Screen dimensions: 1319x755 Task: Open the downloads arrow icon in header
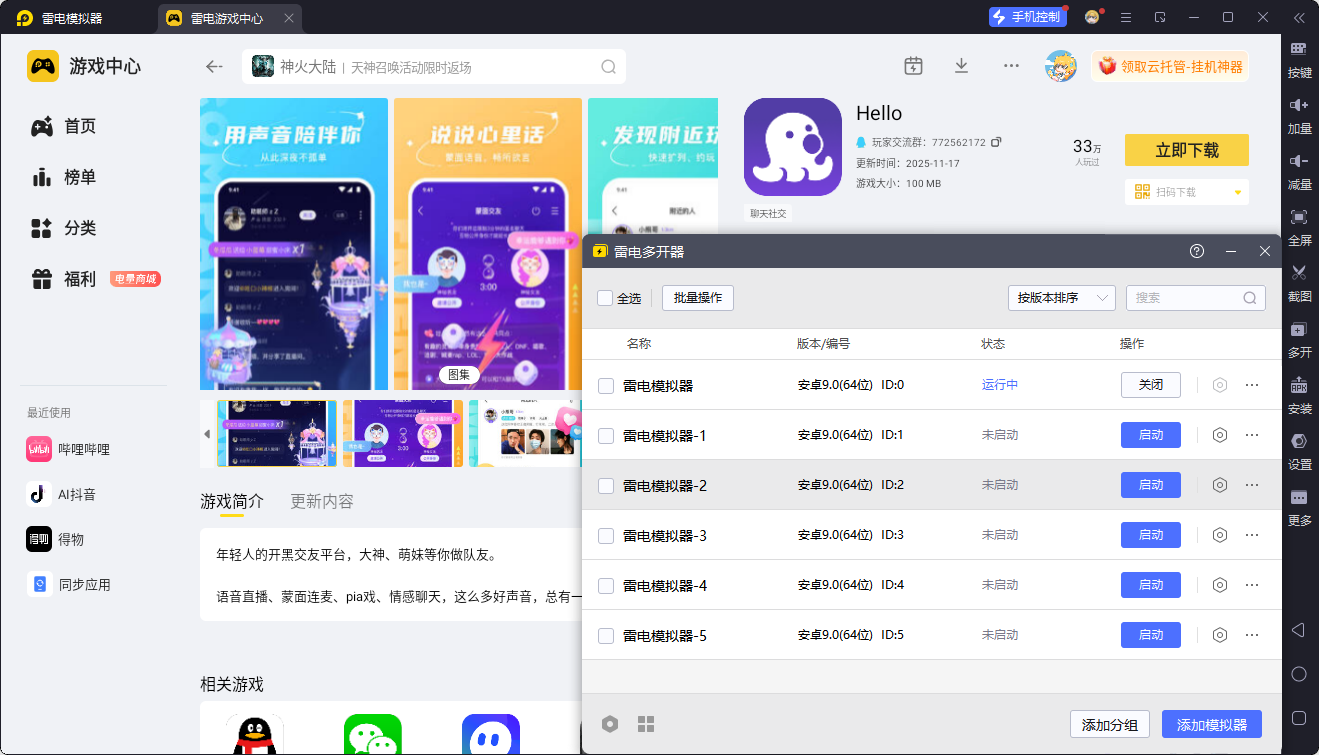(961, 66)
